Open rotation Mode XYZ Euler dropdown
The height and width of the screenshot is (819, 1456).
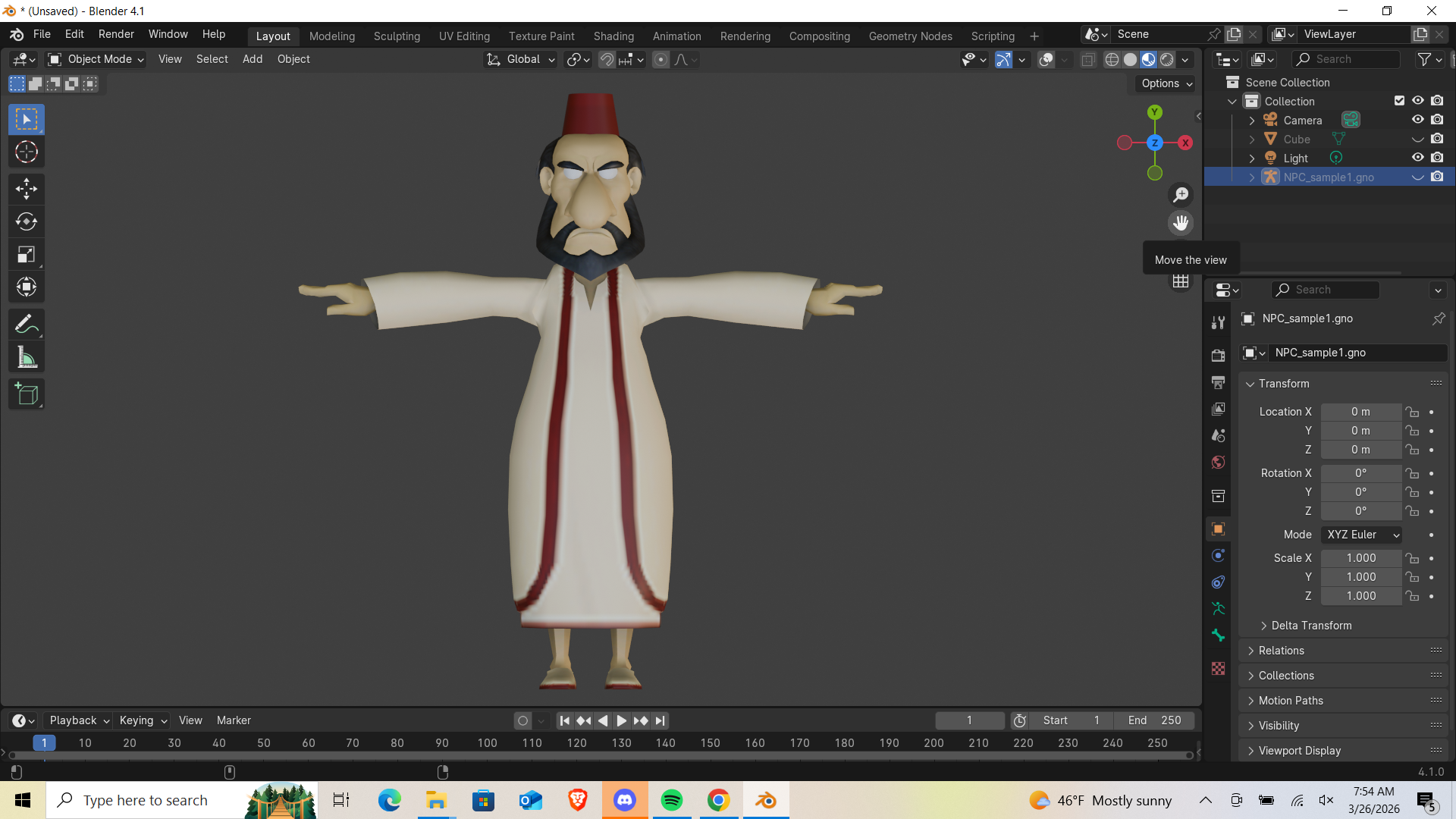point(1361,535)
